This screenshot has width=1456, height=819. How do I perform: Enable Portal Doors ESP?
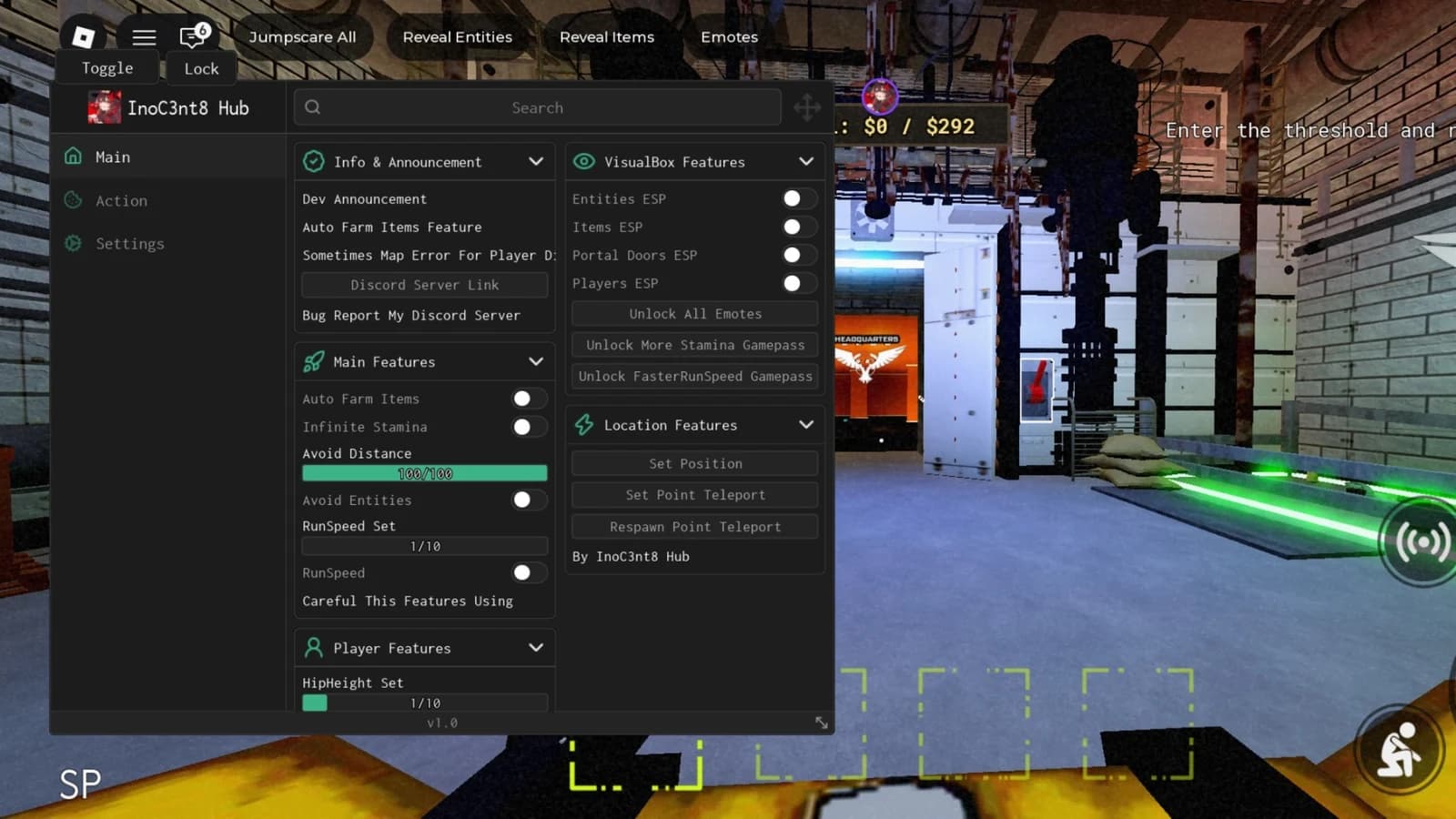pyautogui.click(x=798, y=255)
